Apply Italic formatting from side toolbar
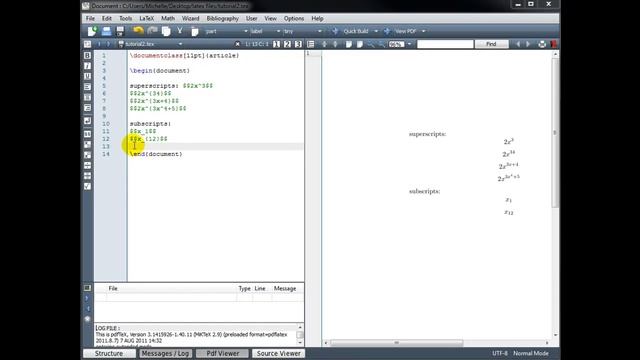Image resolution: width=640 pixels, height=360 pixels. coord(87,66)
